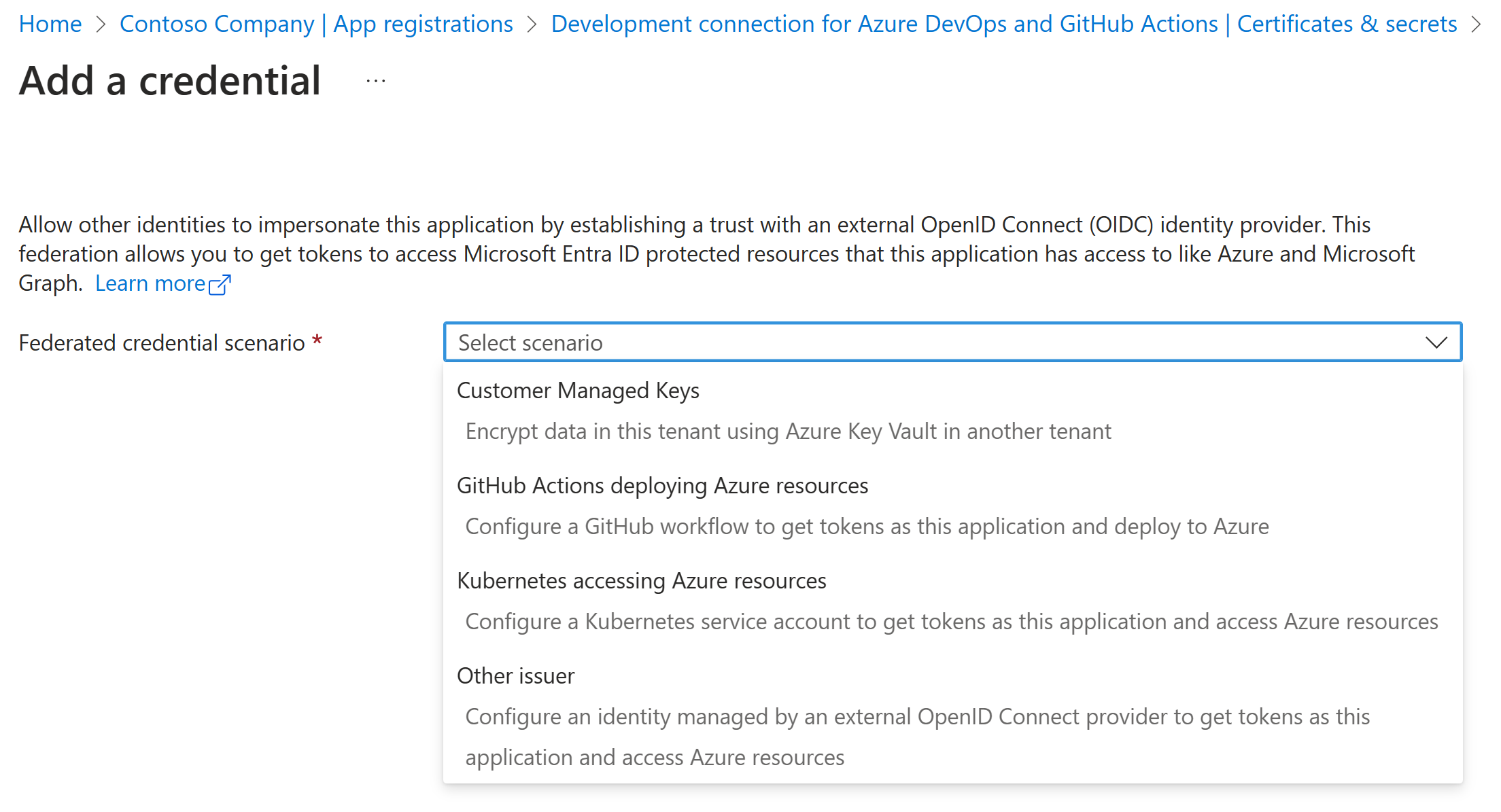Click Configure a GitHub workflow description text

(x=867, y=527)
